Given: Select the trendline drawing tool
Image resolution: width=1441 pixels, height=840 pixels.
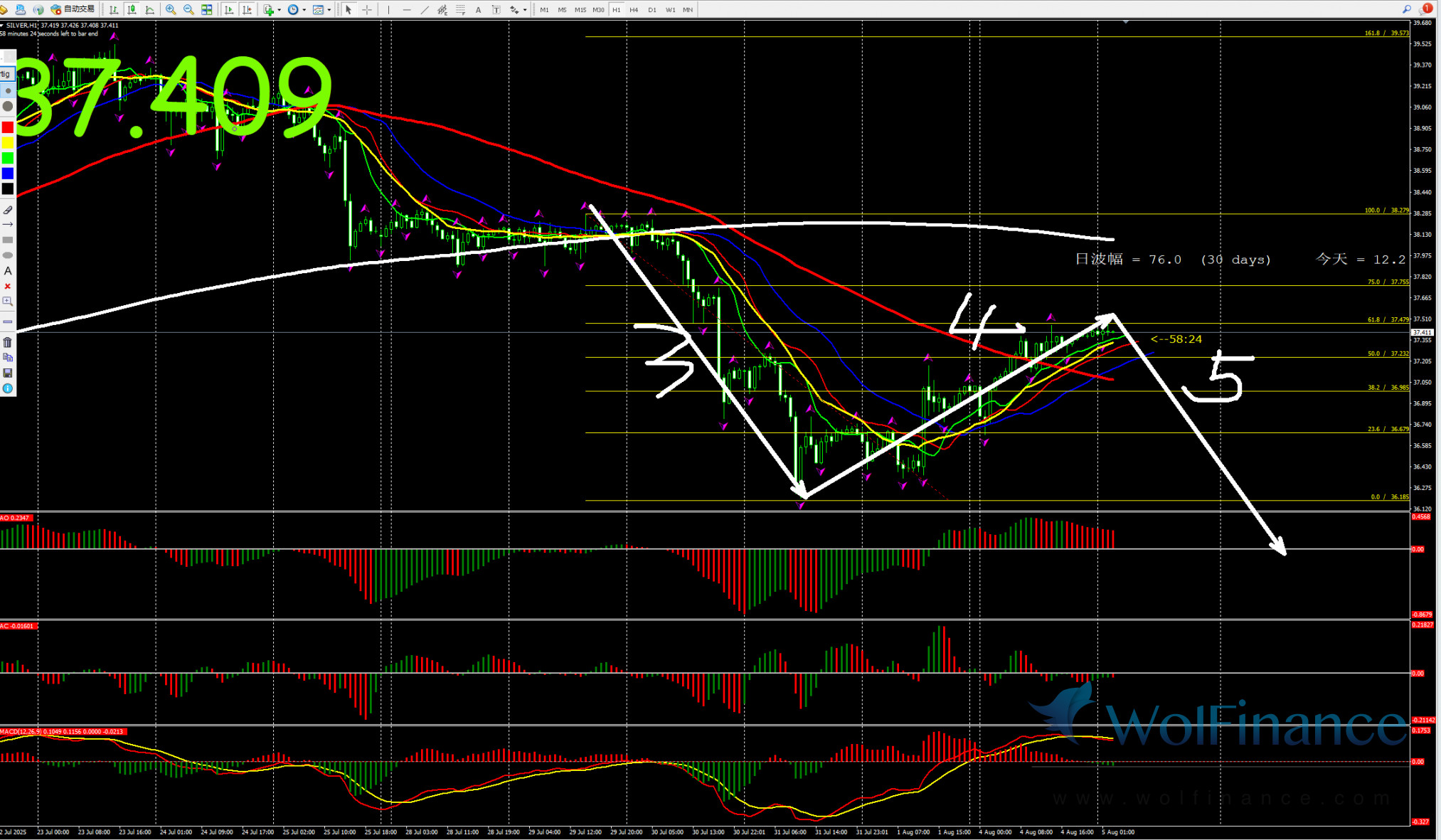Looking at the screenshot, I should coord(425,9).
